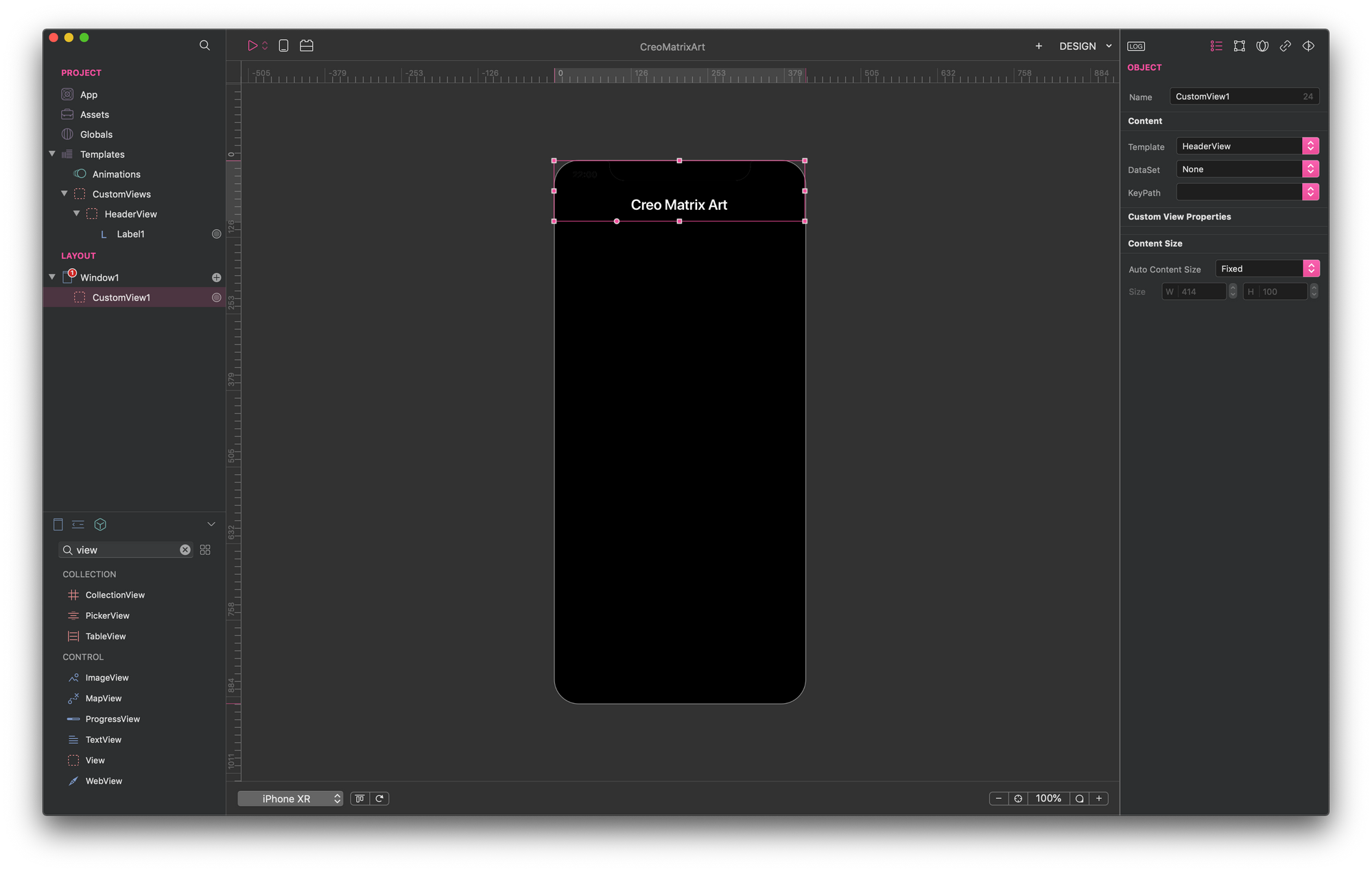Toggle visibility circle for Label1
Viewport: 1372px width, 872px height.
[216, 234]
